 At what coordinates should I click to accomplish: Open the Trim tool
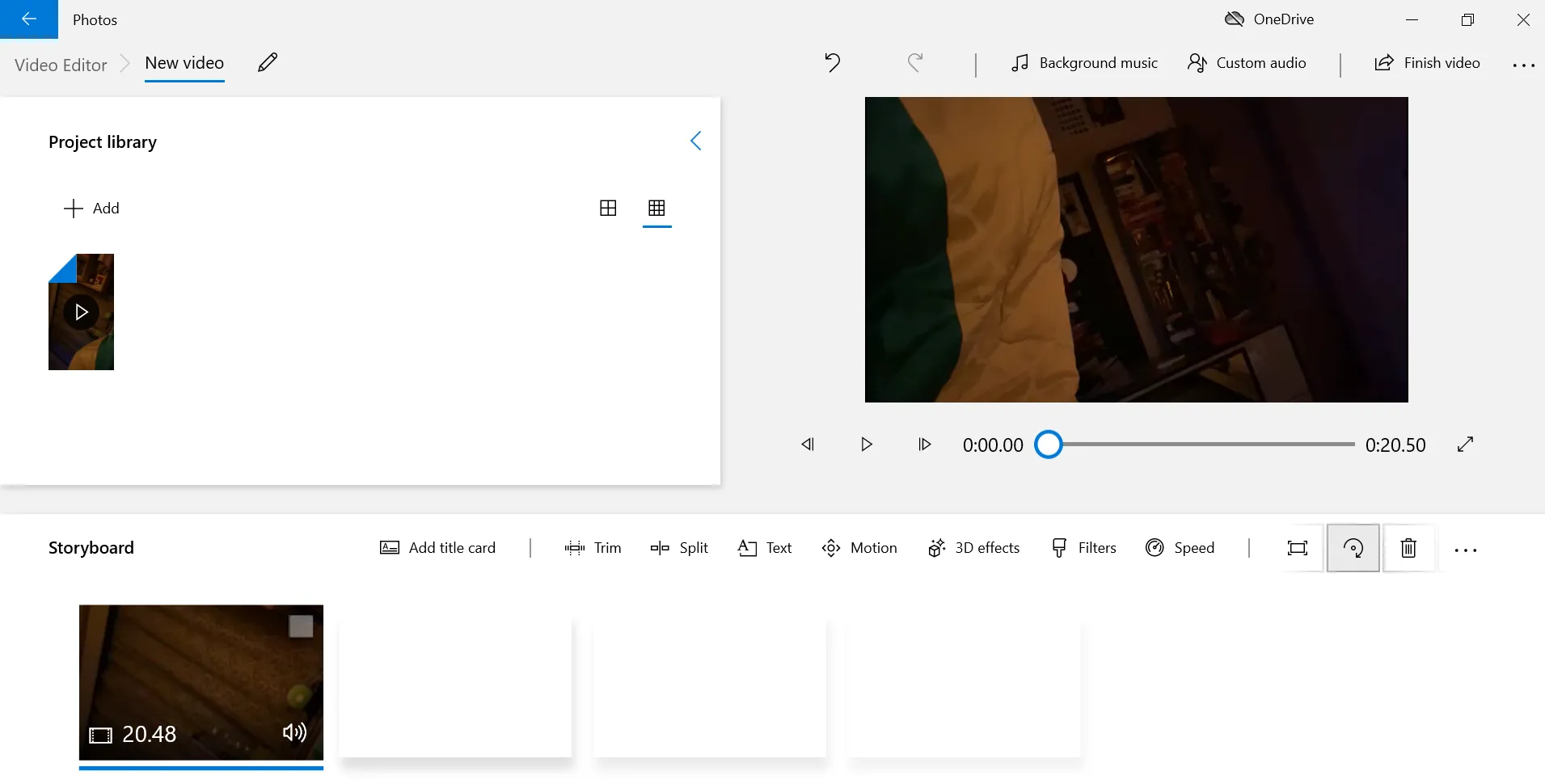(x=593, y=548)
